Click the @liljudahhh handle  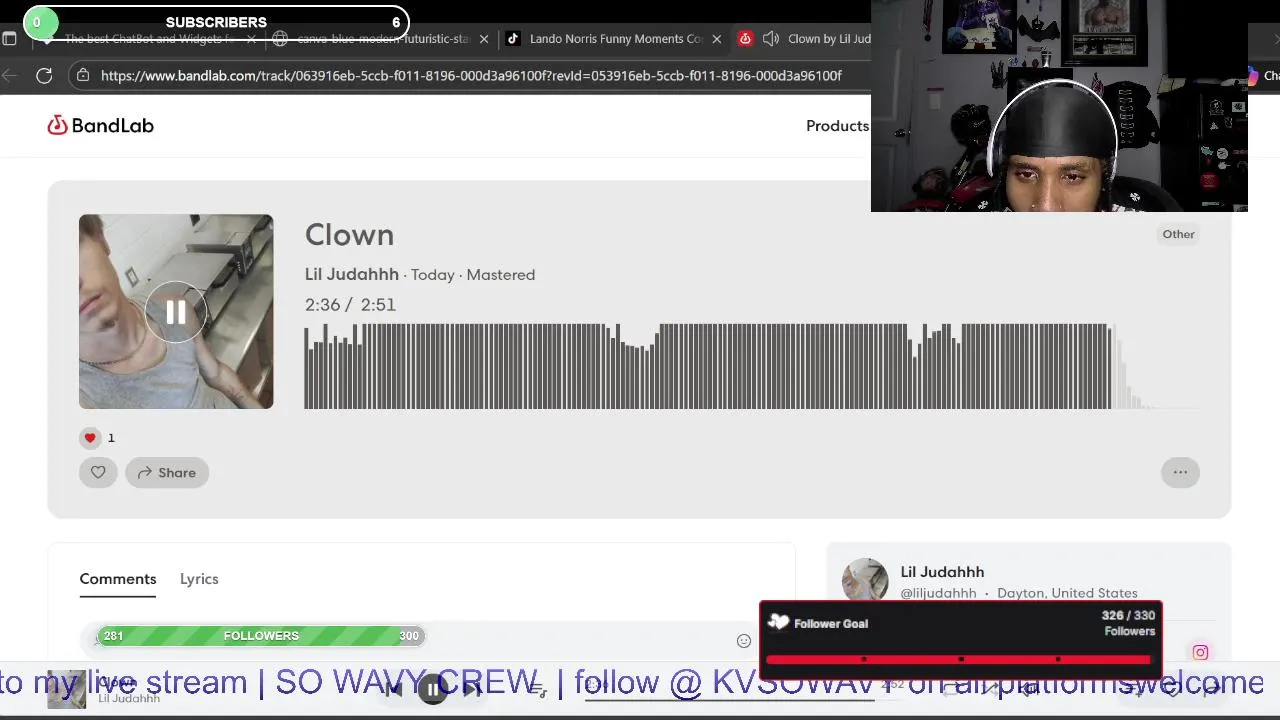click(938, 593)
